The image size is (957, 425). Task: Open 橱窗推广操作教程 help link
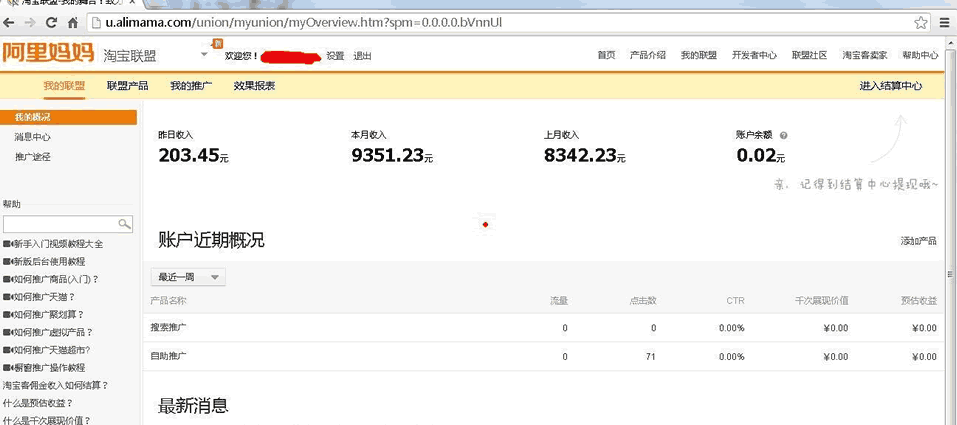[49, 368]
